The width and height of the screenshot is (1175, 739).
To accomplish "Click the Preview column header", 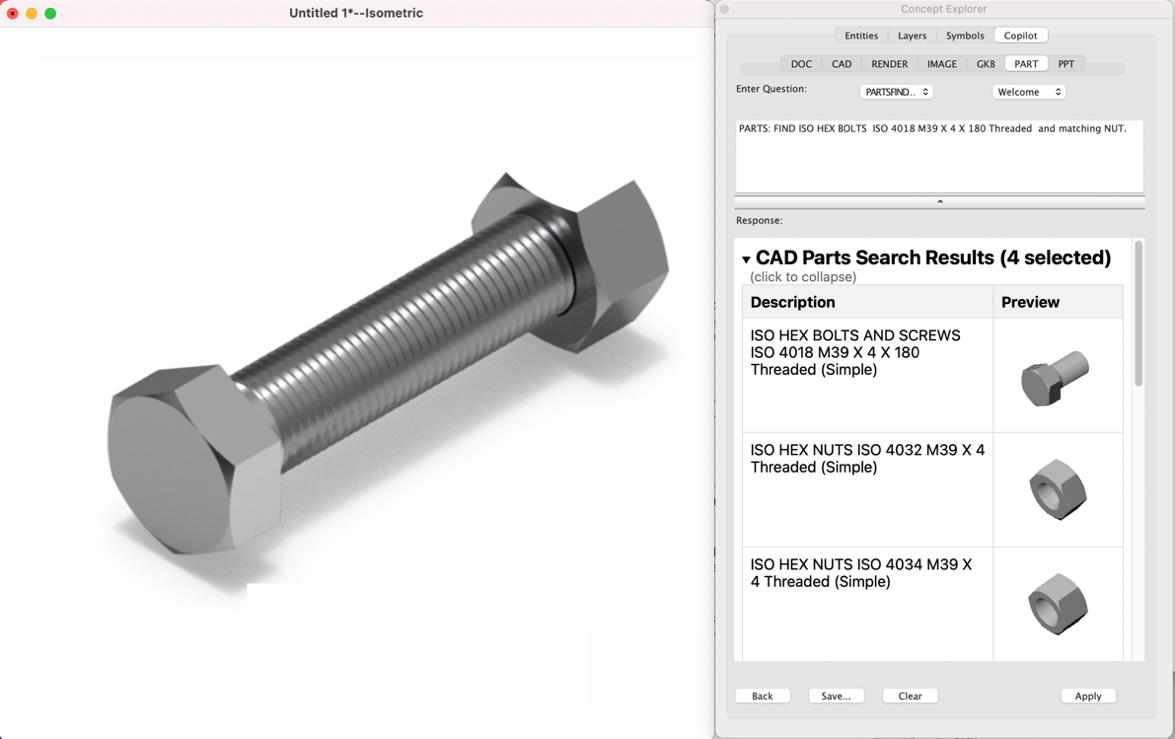I will (x=1058, y=302).
